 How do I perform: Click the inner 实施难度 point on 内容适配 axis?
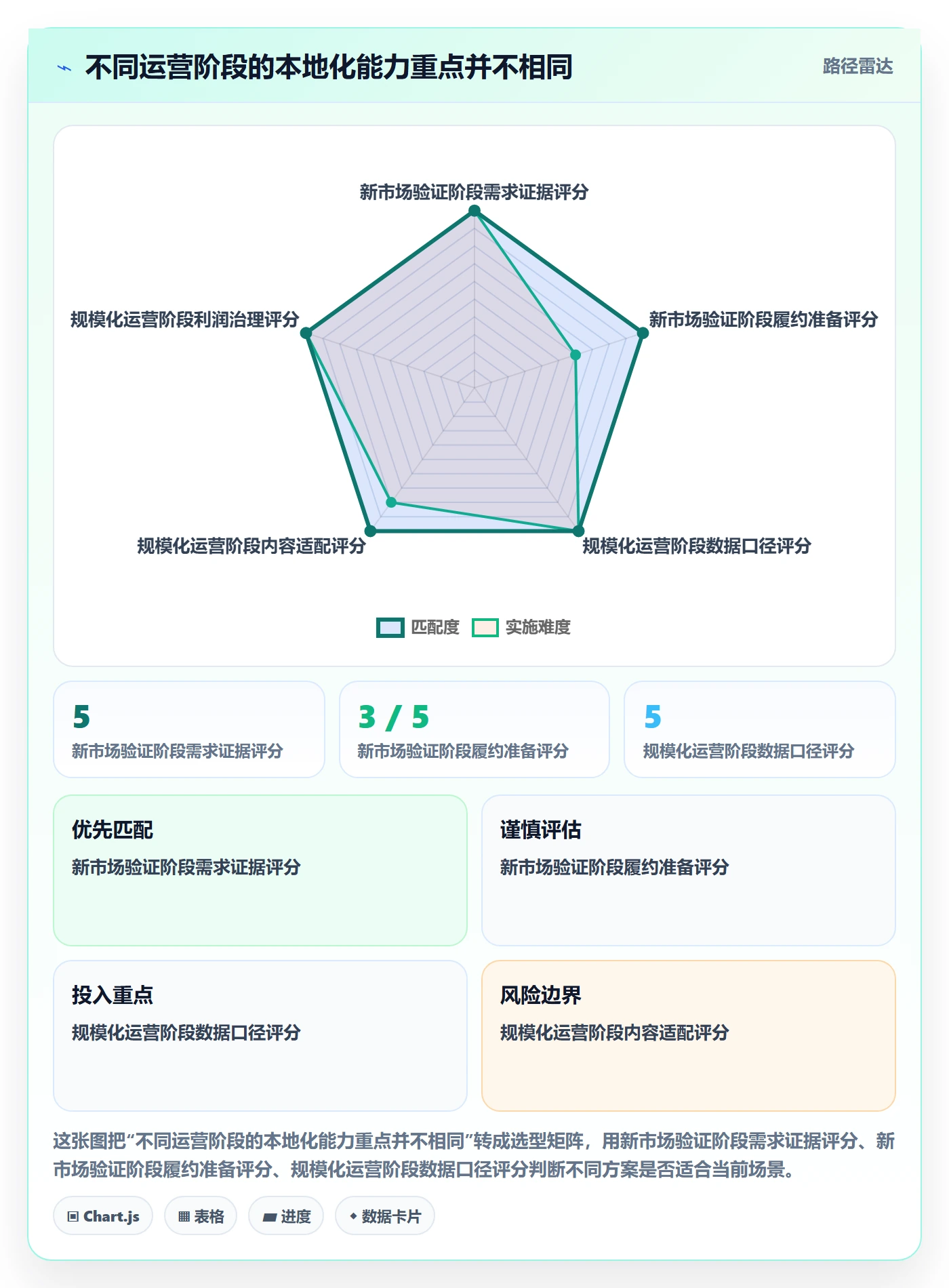click(391, 502)
